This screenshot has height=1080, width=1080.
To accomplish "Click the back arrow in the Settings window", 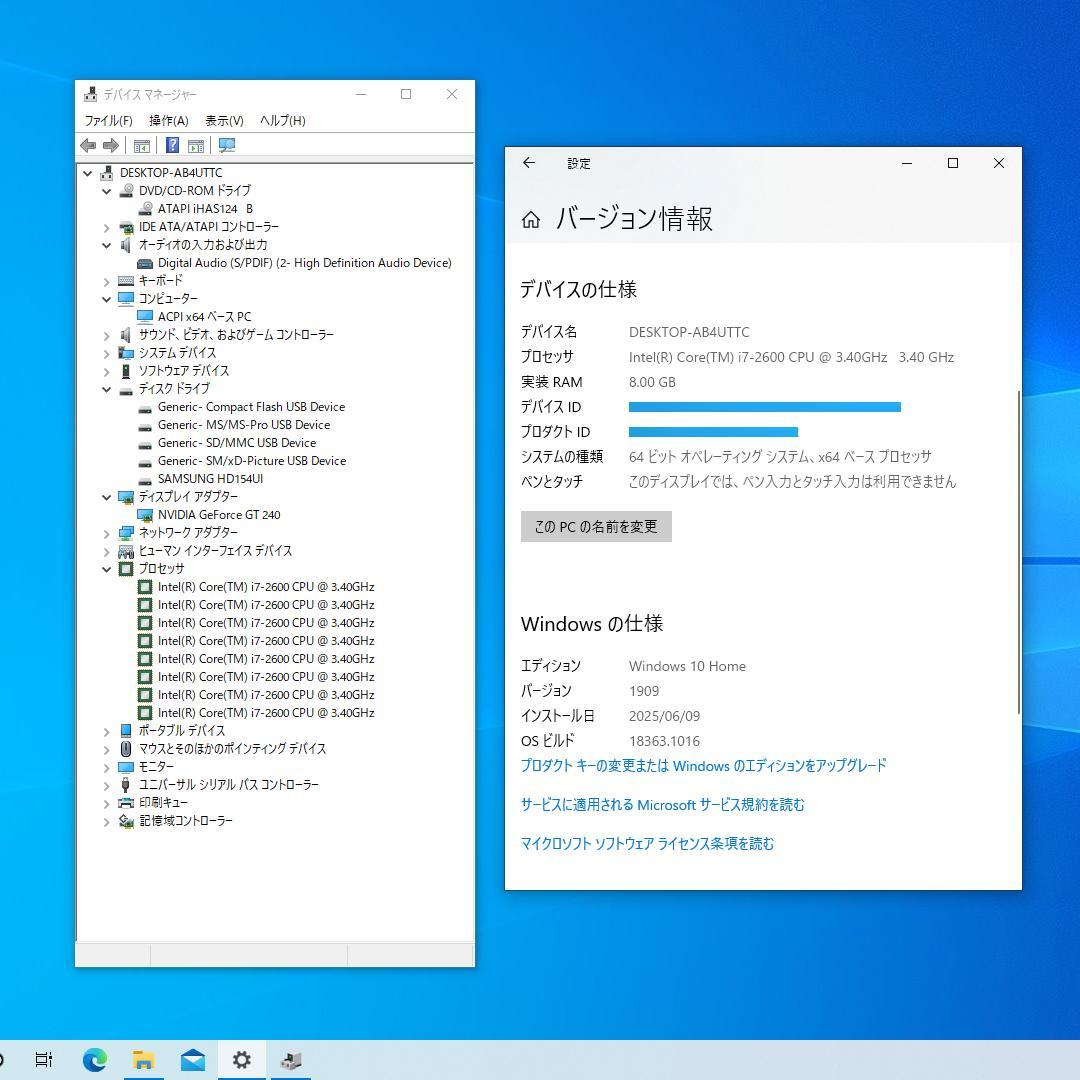I will pos(529,163).
